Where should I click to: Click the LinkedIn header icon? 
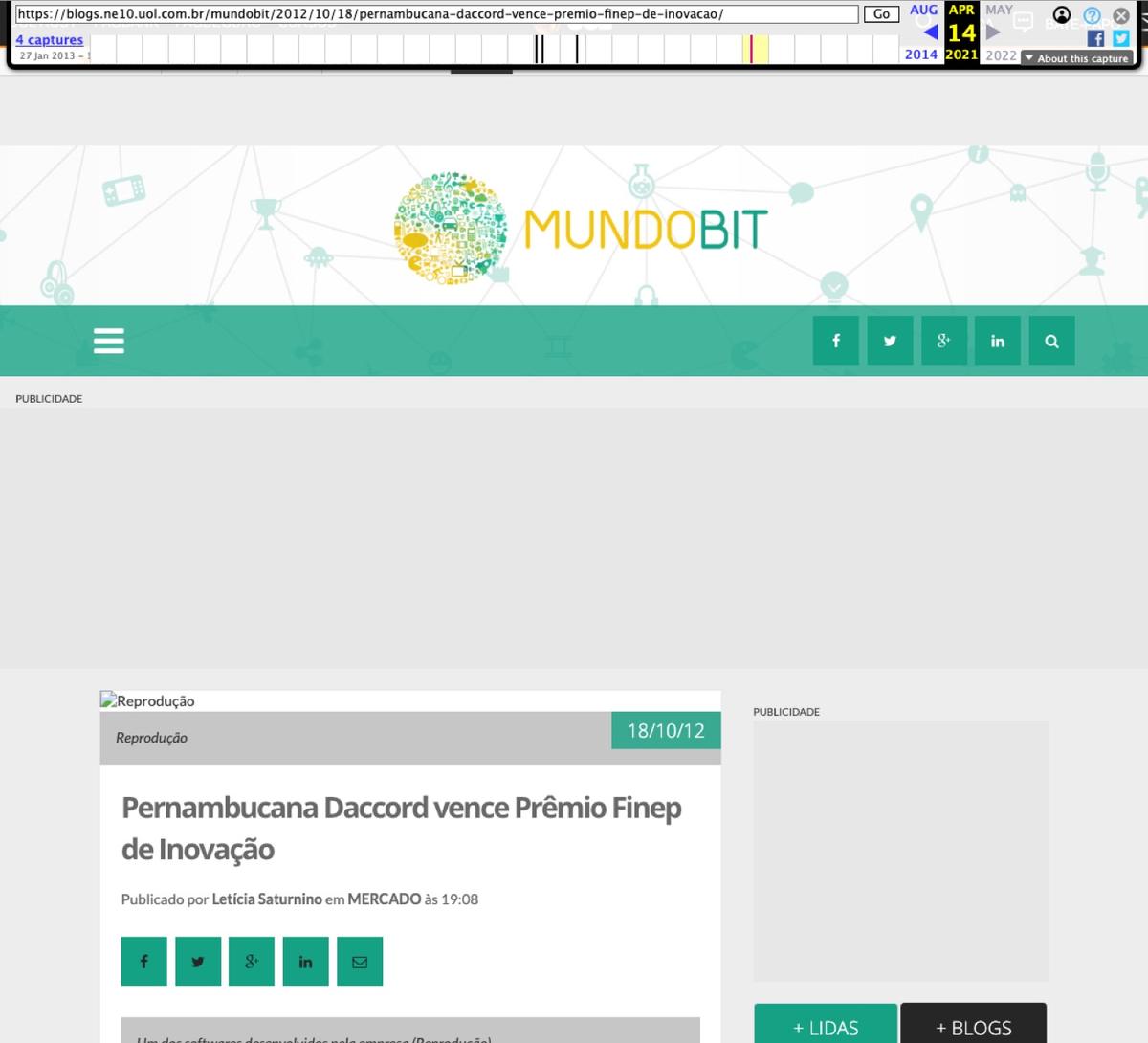998,341
